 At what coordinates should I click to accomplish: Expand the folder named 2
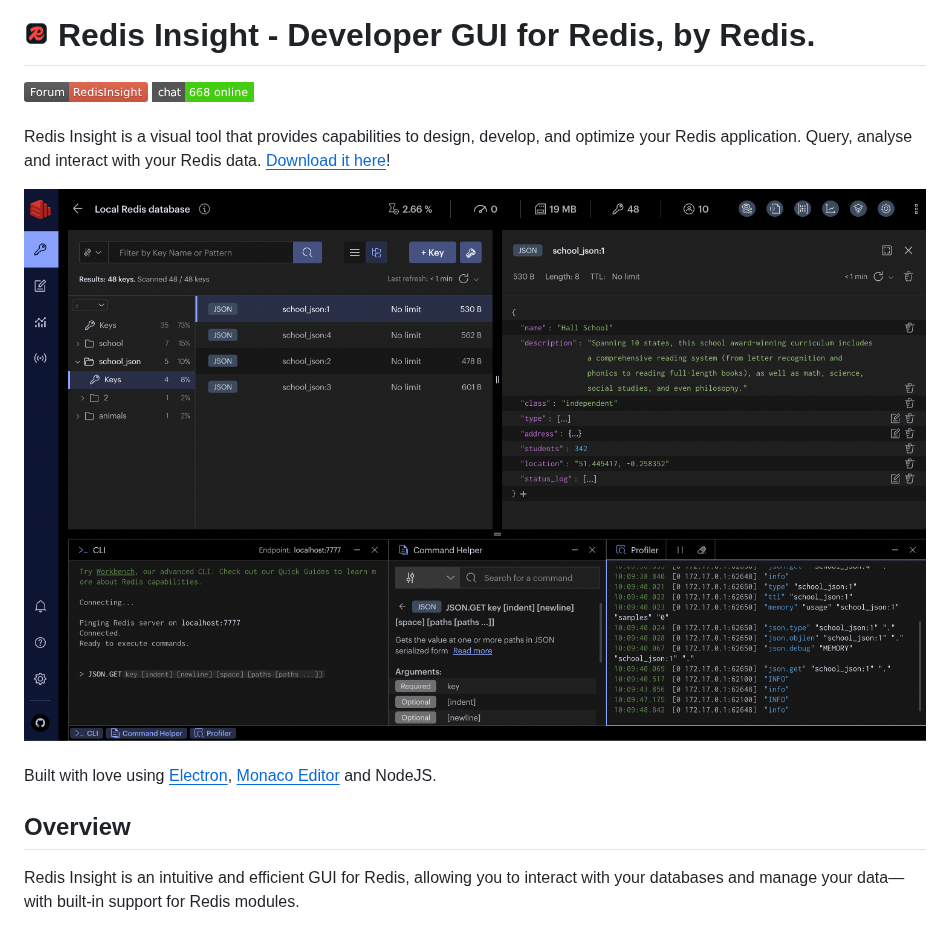[x=83, y=398]
